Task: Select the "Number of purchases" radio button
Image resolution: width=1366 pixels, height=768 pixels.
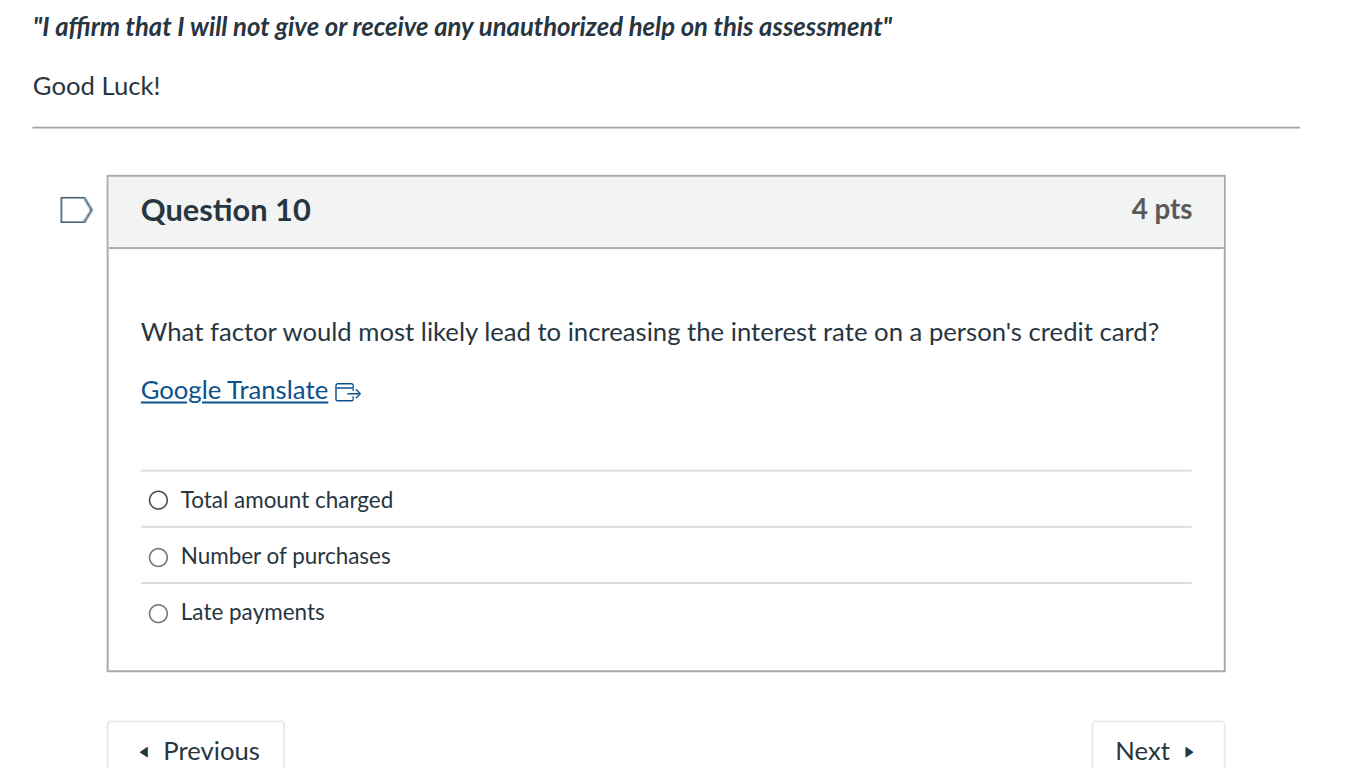Action: point(158,556)
